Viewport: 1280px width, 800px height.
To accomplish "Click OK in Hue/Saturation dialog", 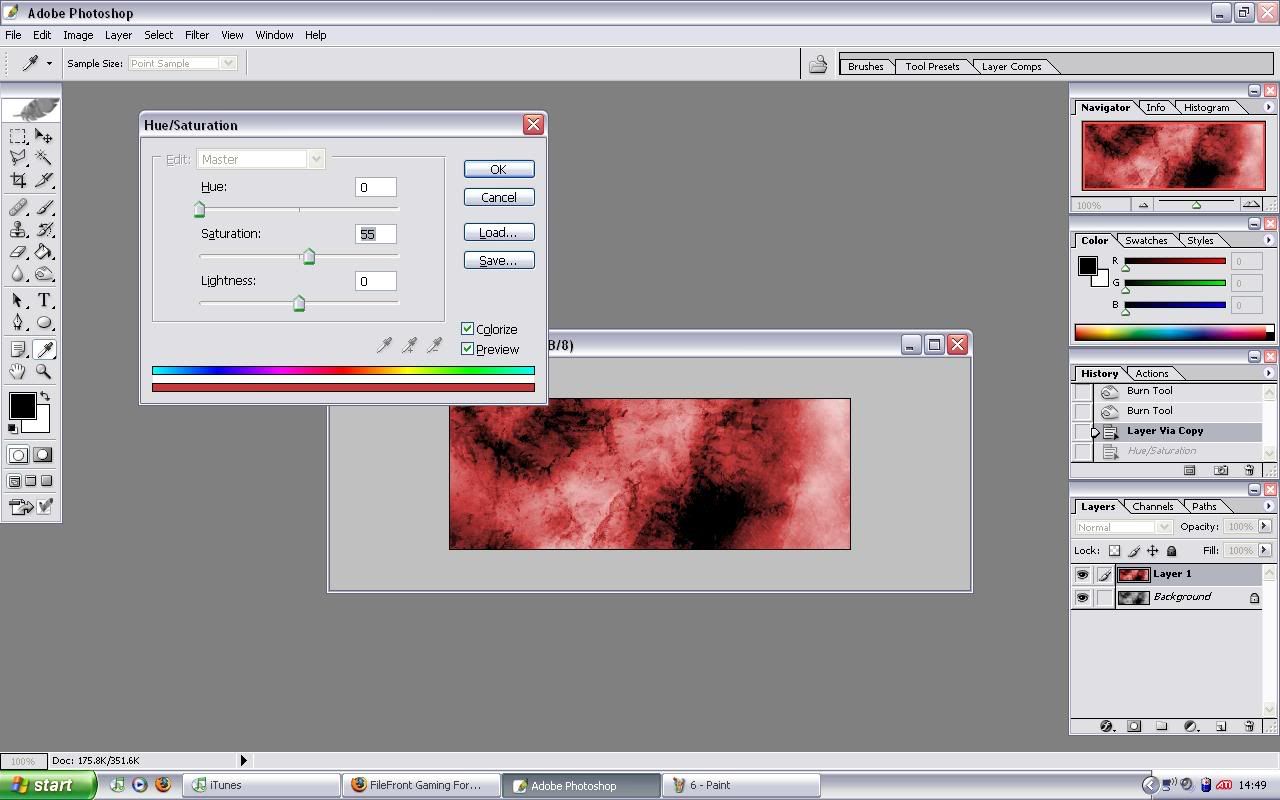I will (x=498, y=169).
